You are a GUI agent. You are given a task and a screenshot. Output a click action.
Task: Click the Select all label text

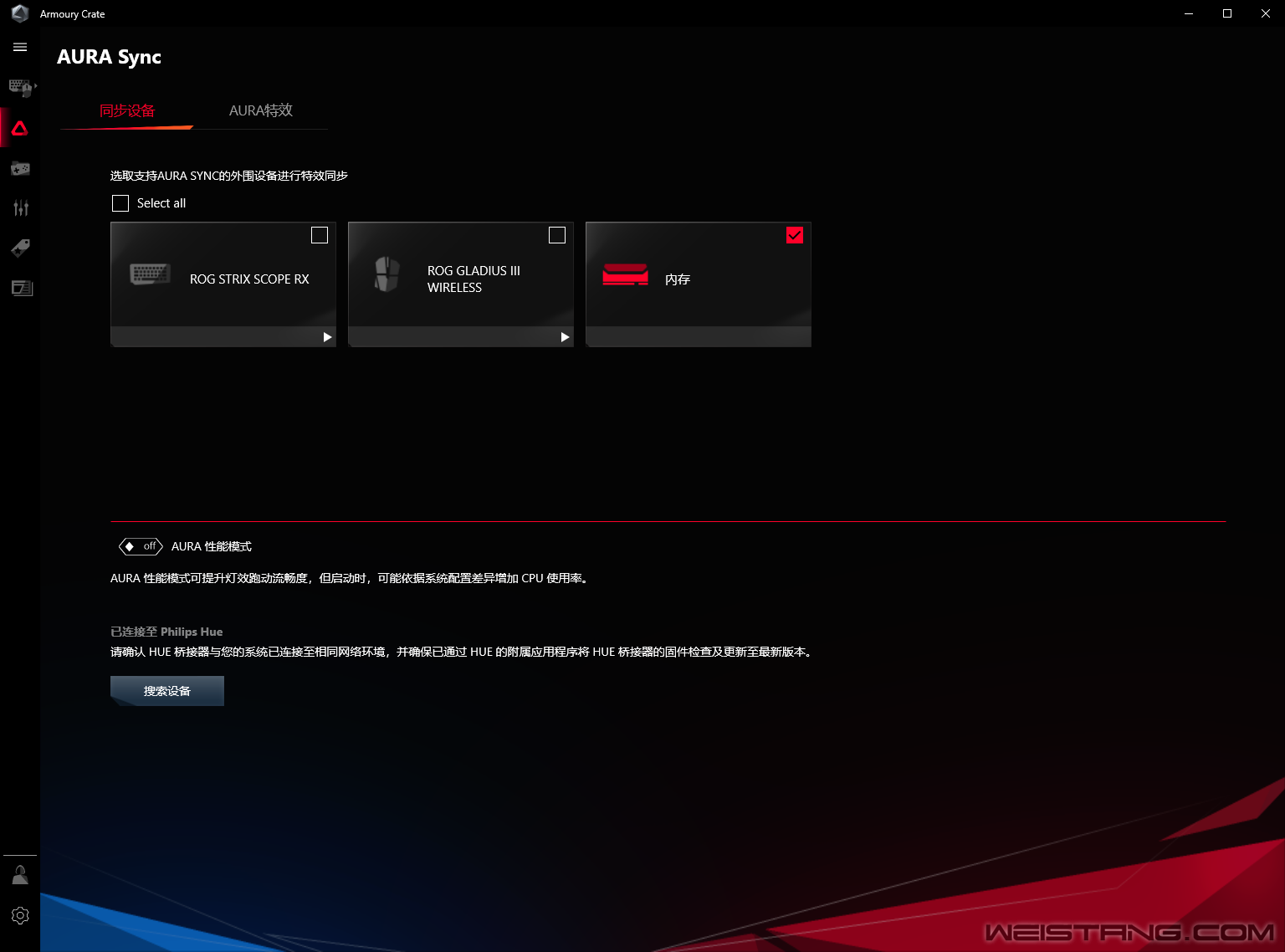click(x=161, y=203)
